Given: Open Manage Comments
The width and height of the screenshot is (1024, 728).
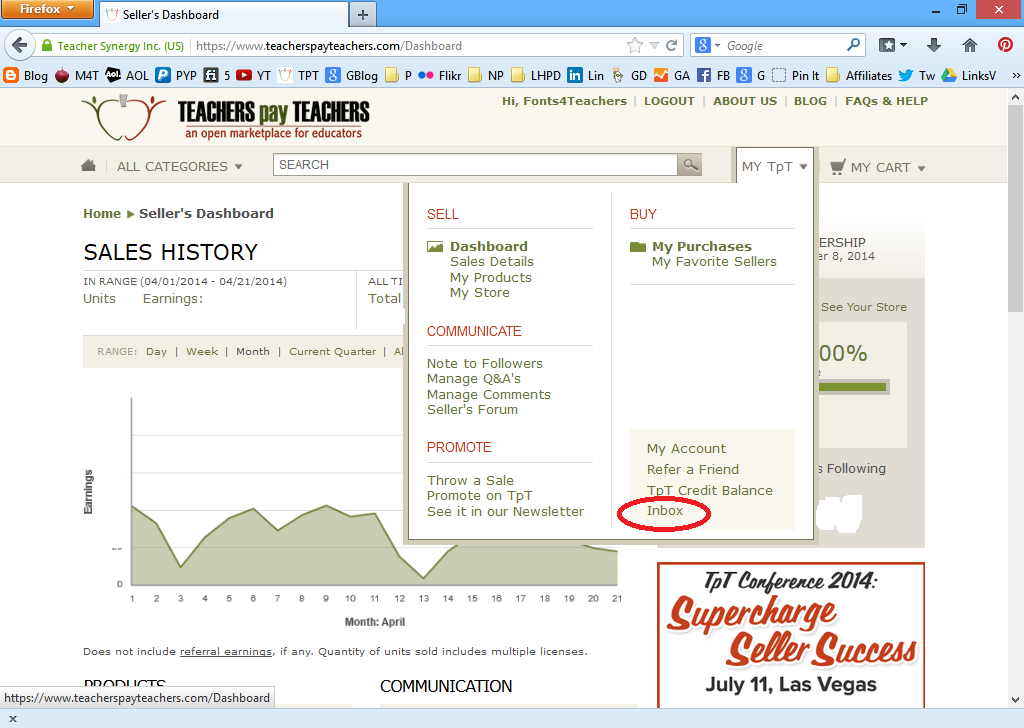Looking at the screenshot, I should click(488, 394).
